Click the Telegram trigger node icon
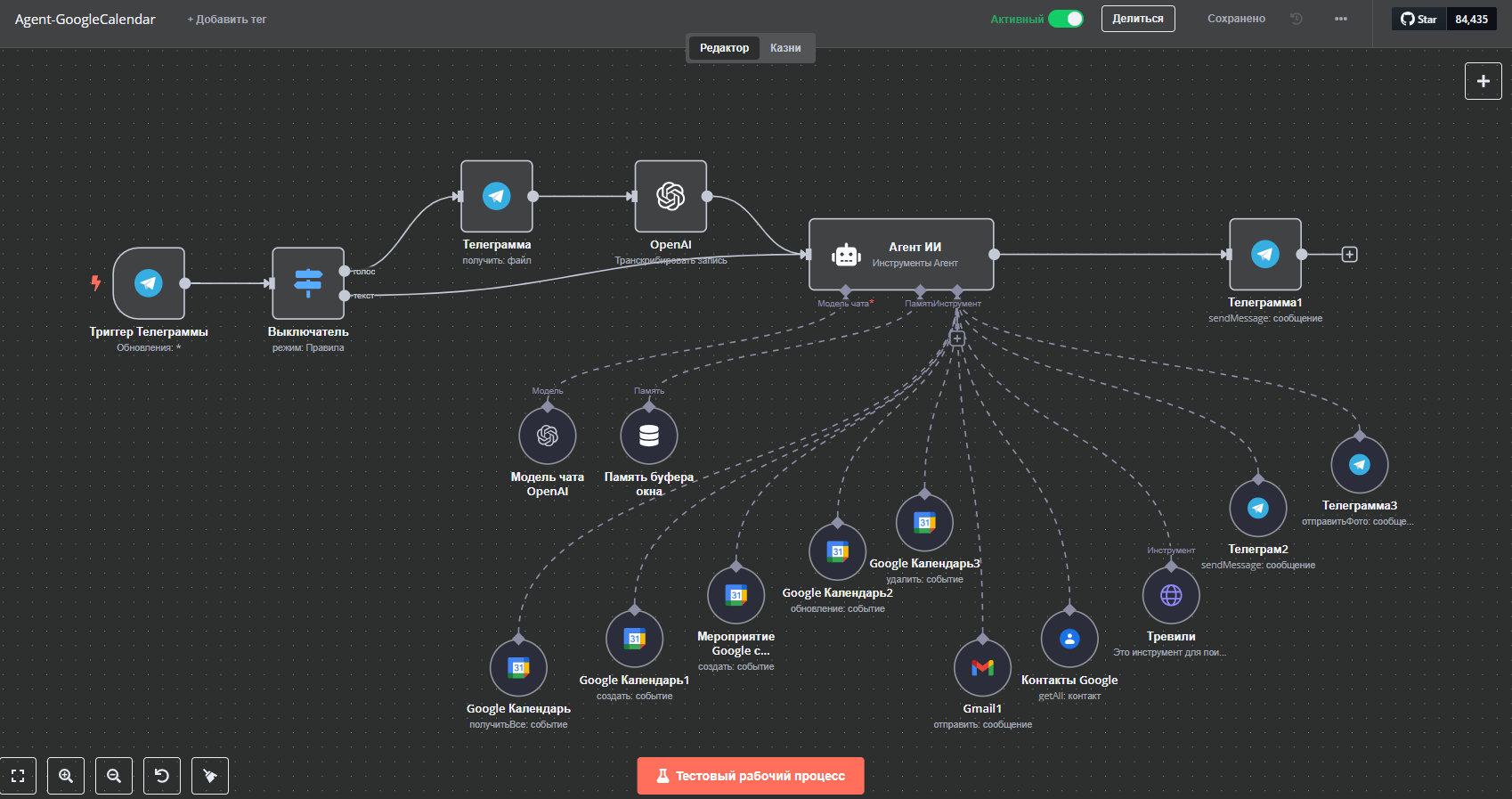 point(149,283)
